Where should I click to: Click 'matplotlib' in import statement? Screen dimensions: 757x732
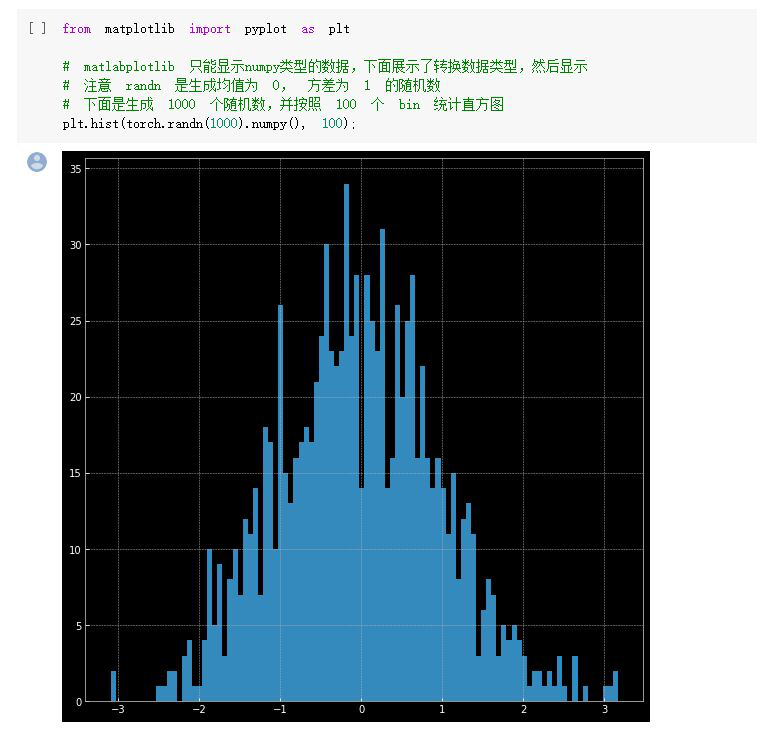pyautogui.click(x=140, y=29)
